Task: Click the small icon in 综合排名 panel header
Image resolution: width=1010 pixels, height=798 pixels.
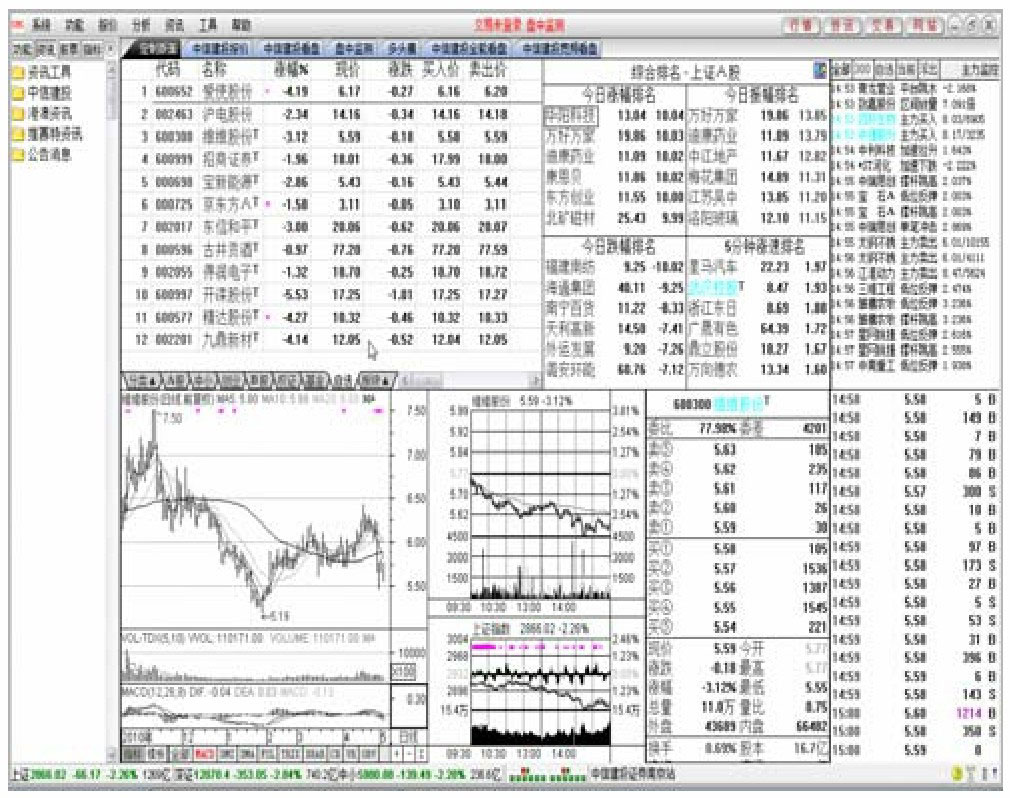Action: pyautogui.click(x=820, y=70)
